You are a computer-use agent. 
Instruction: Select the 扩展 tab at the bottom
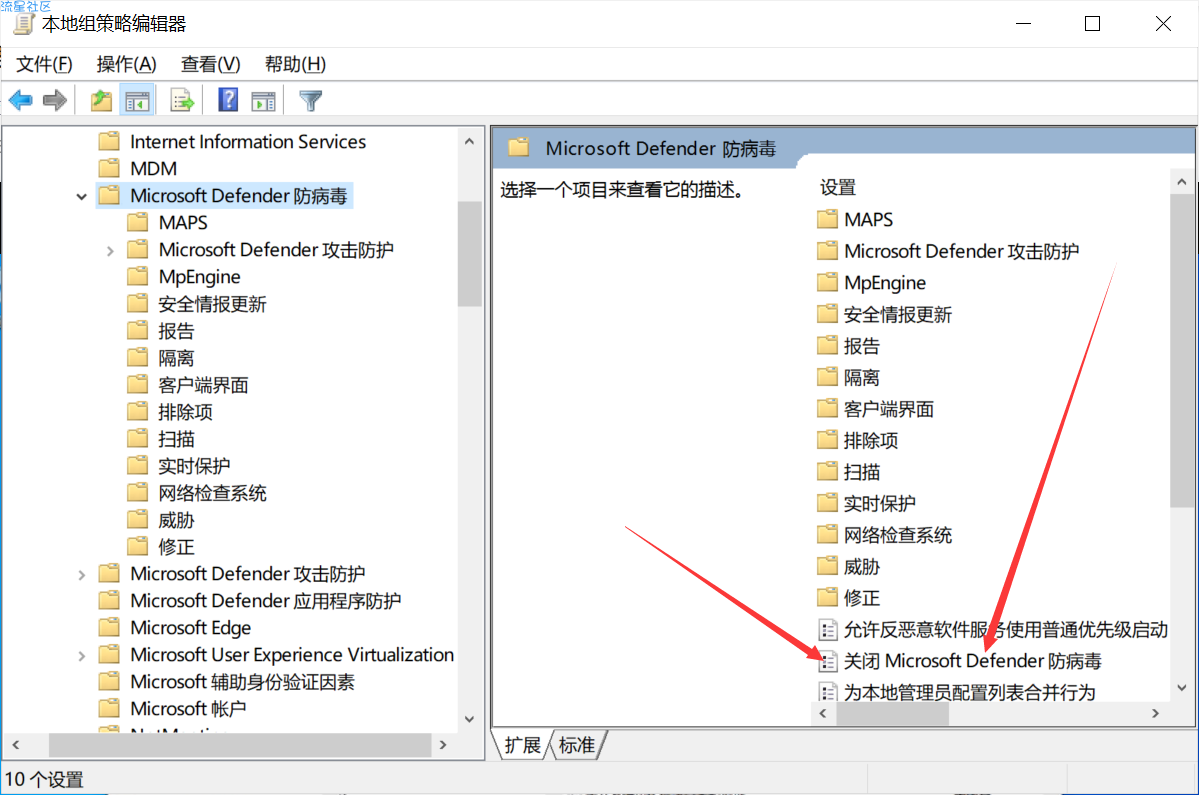point(522,745)
